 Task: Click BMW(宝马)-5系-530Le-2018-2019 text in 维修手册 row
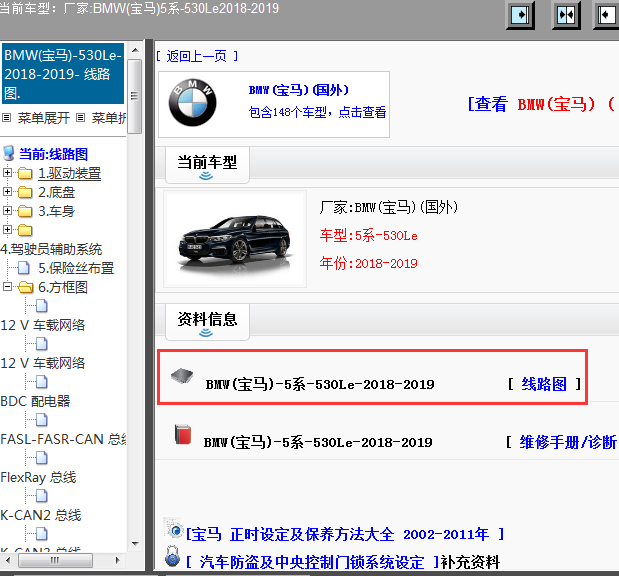pyautogui.click(x=318, y=442)
